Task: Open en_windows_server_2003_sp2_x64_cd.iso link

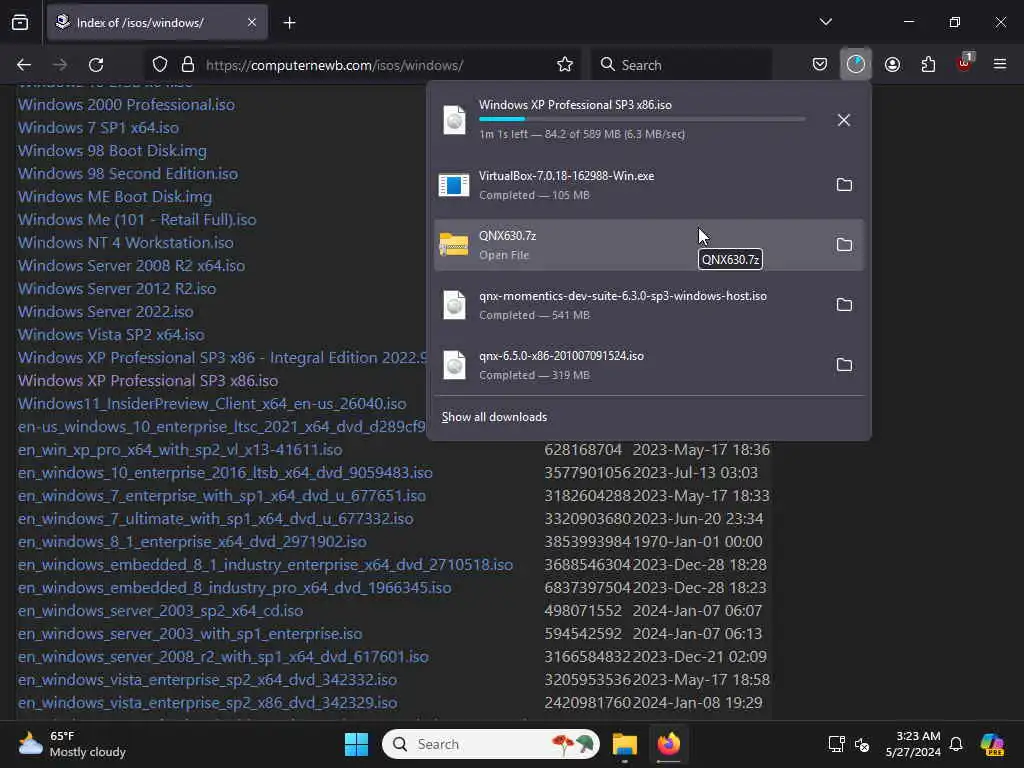Action: 160,611
